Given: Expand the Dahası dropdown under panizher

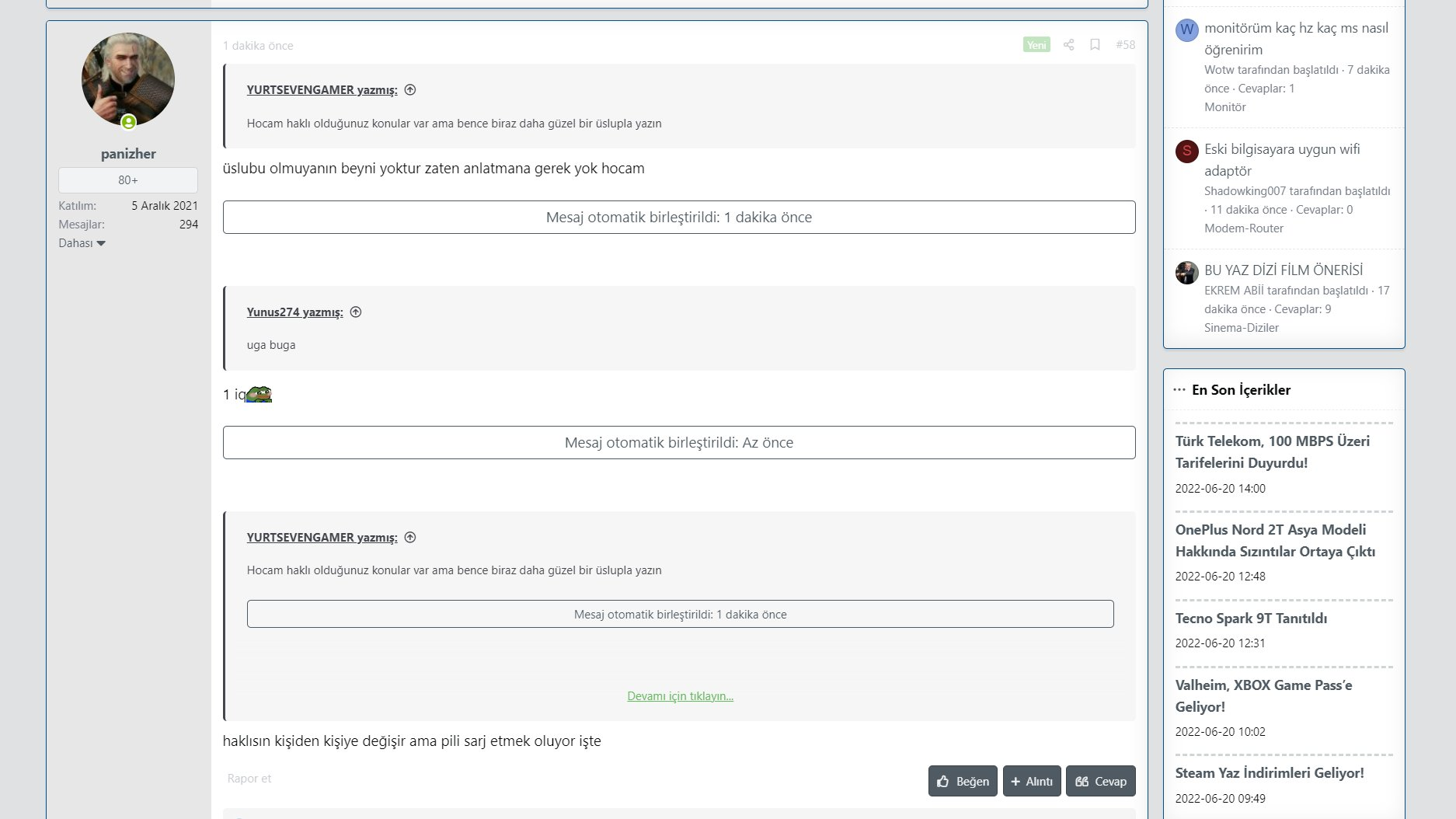Looking at the screenshot, I should pos(82,243).
